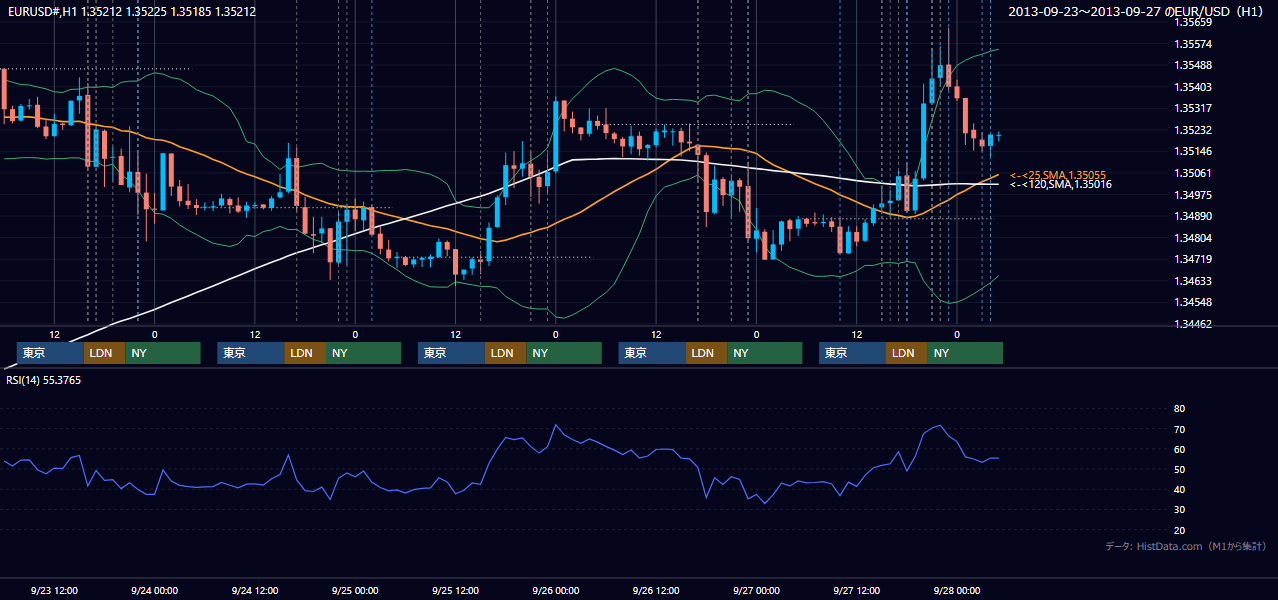
Task: Click the RSI level 50 label
Action: (x=1179, y=469)
